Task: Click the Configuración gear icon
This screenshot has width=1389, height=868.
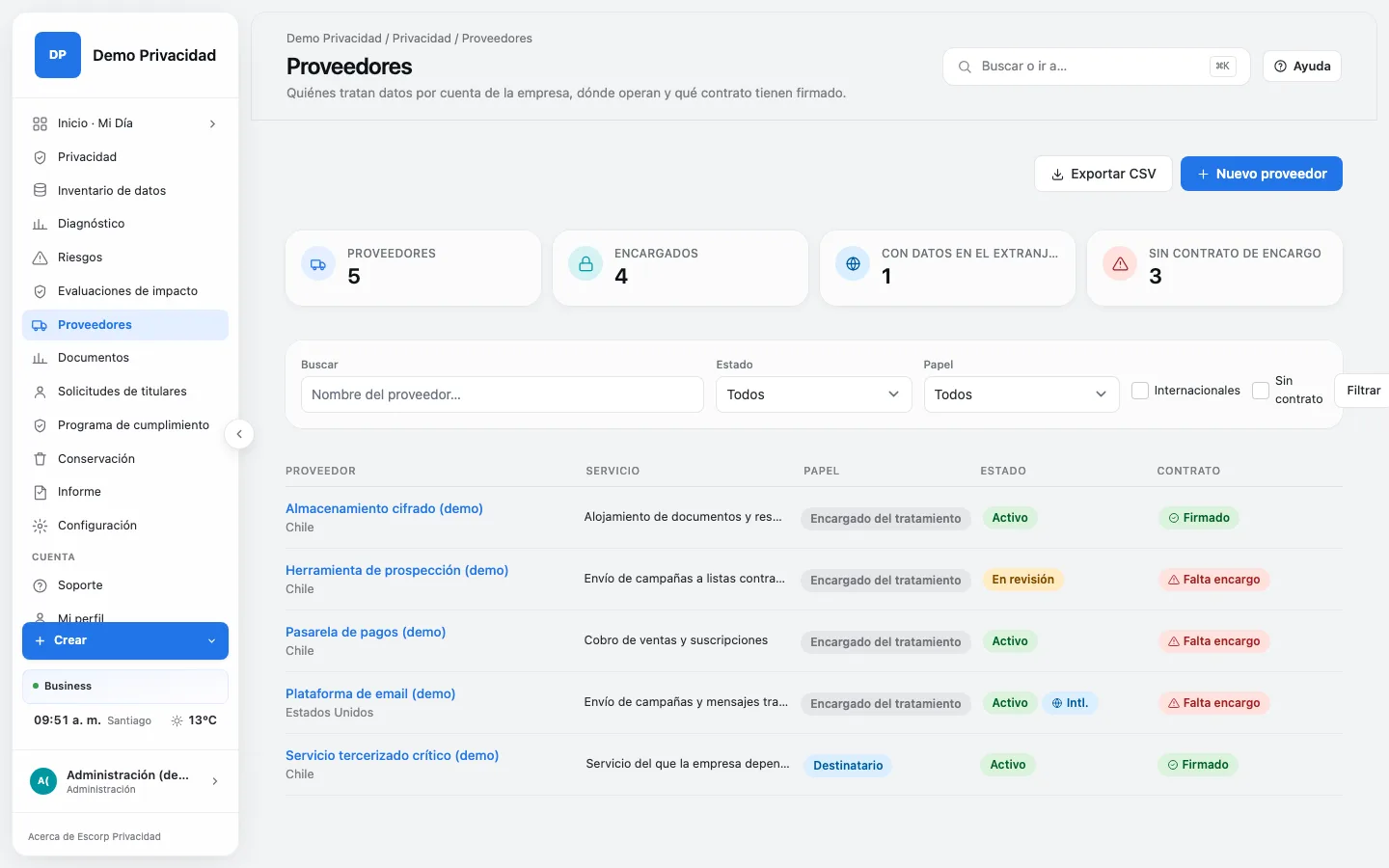Action: 40,526
